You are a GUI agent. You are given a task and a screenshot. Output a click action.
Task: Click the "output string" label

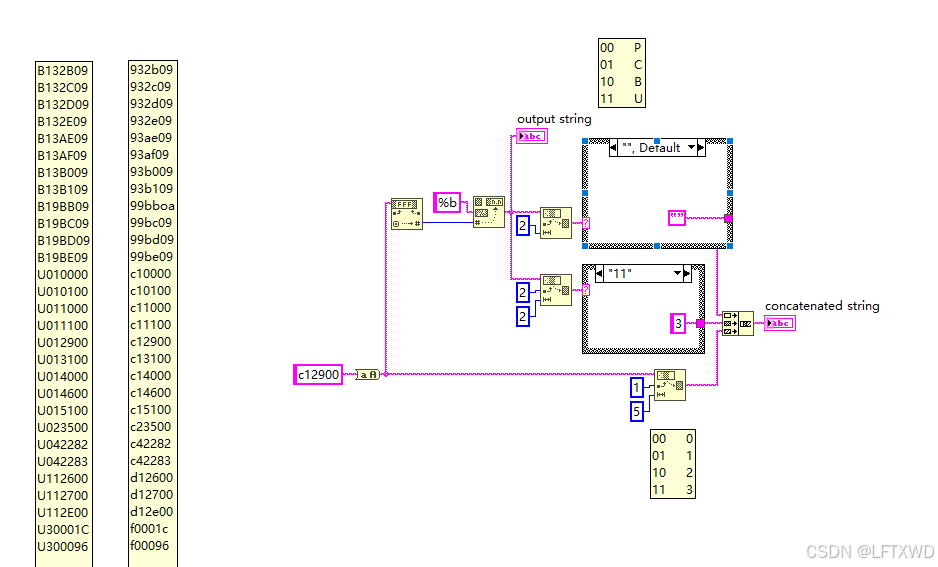point(555,119)
